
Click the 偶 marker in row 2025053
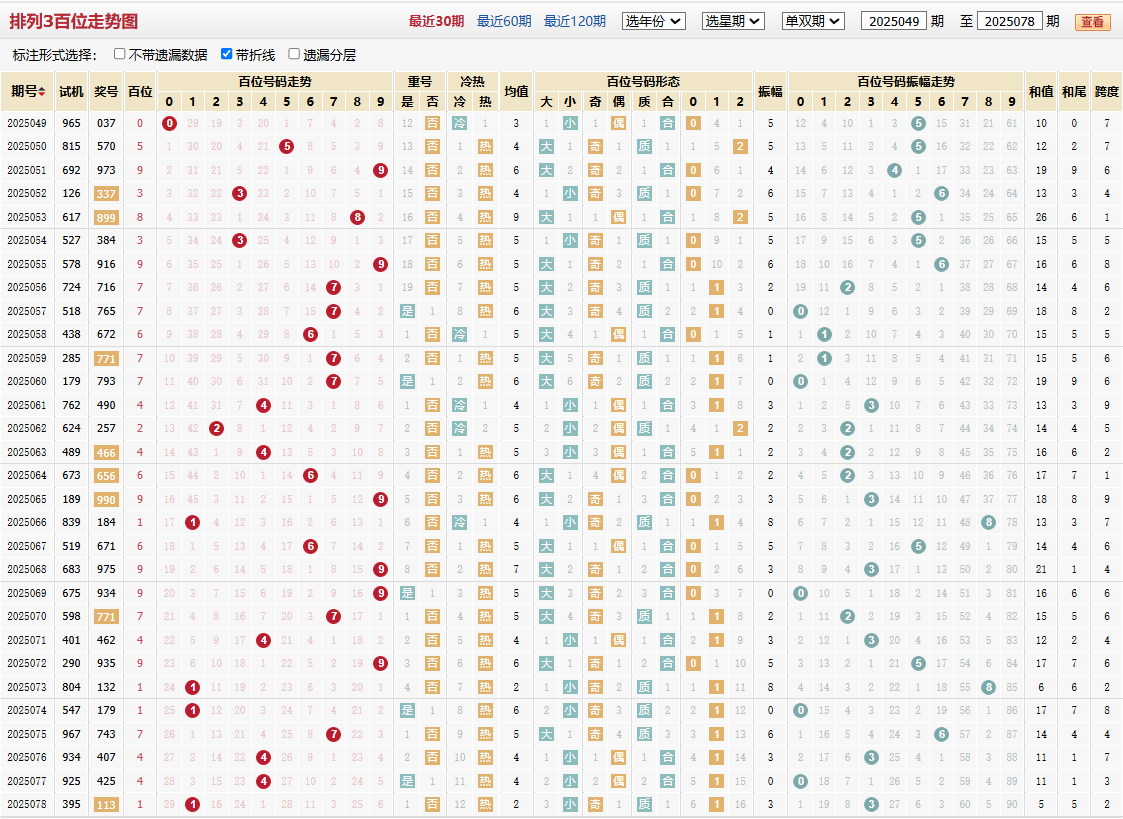(619, 217)
